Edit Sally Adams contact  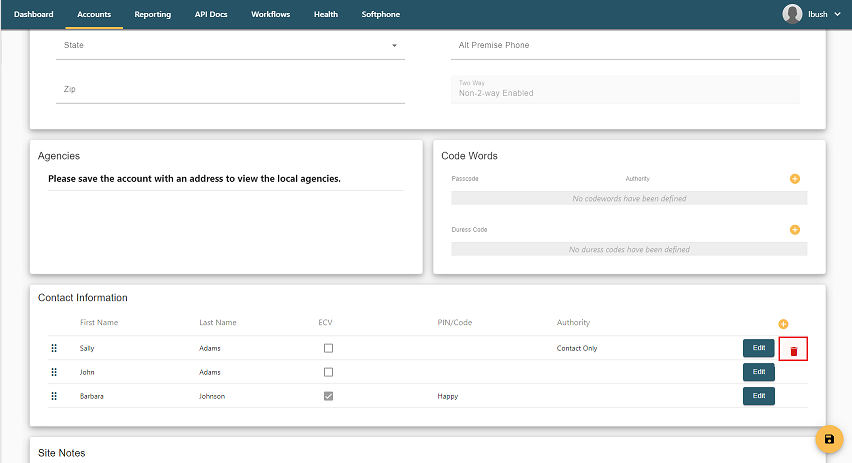[x=758, y=348]
